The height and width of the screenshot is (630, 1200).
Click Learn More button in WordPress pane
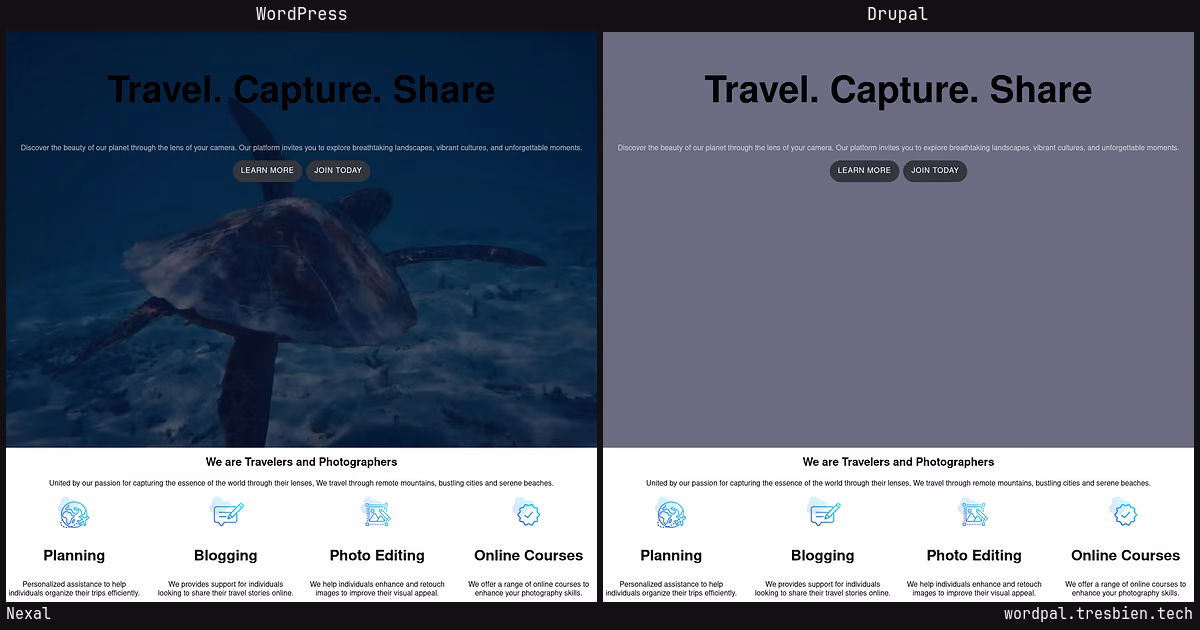(267, 171)
